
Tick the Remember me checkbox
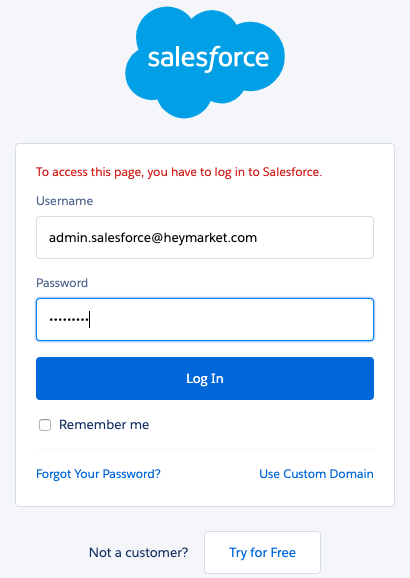(x=45, y=425)
